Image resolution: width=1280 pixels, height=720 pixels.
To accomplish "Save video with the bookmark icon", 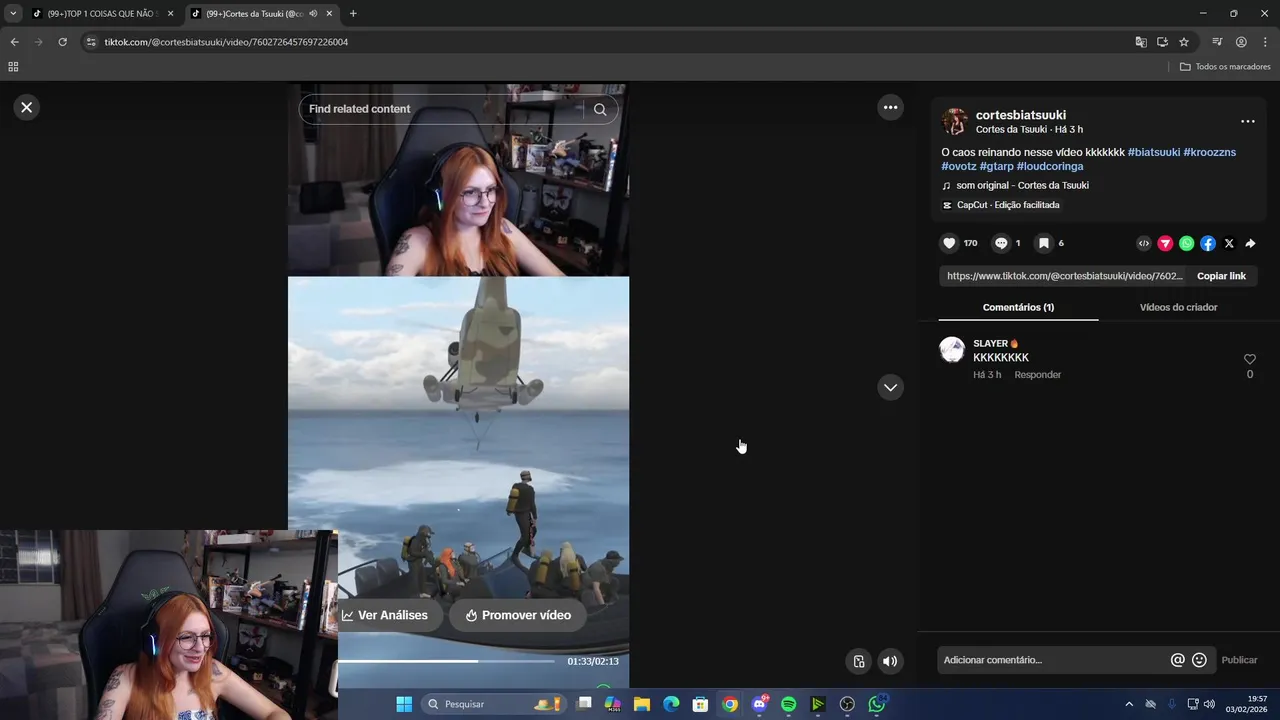I will pos(1043,243).
